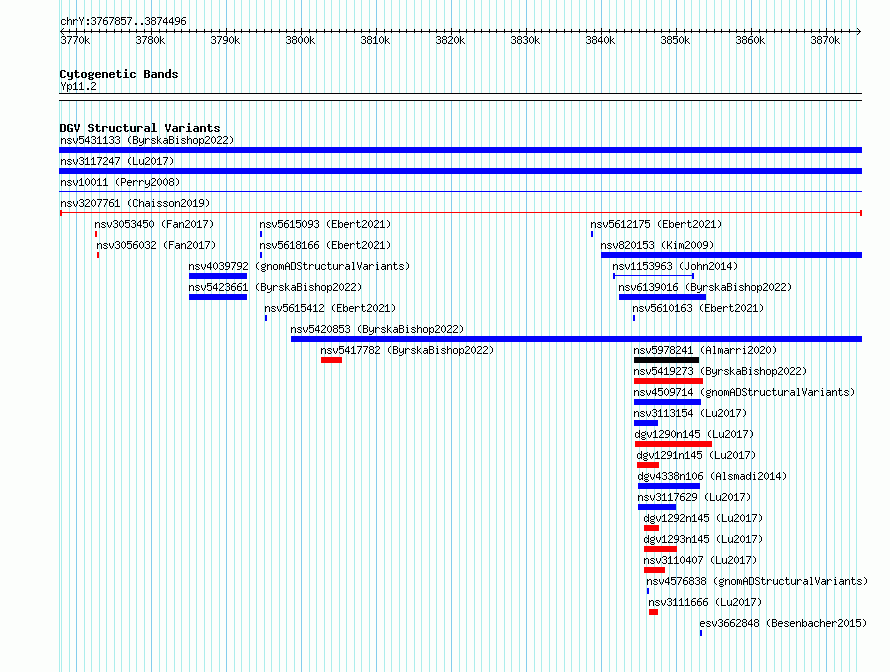Click nsv6139016 (ByrskaBishop2022) label
The height and width of the screenshot is (672, 890).
[705, 287]
